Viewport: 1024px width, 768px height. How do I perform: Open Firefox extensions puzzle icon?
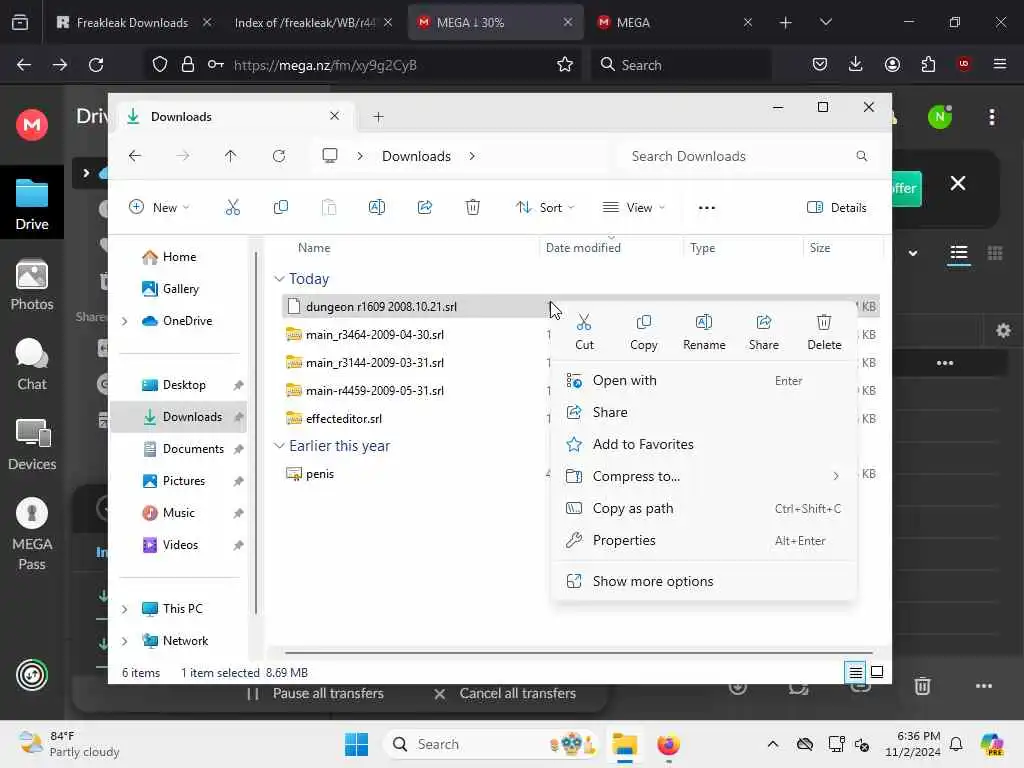[x=928, y=65]
